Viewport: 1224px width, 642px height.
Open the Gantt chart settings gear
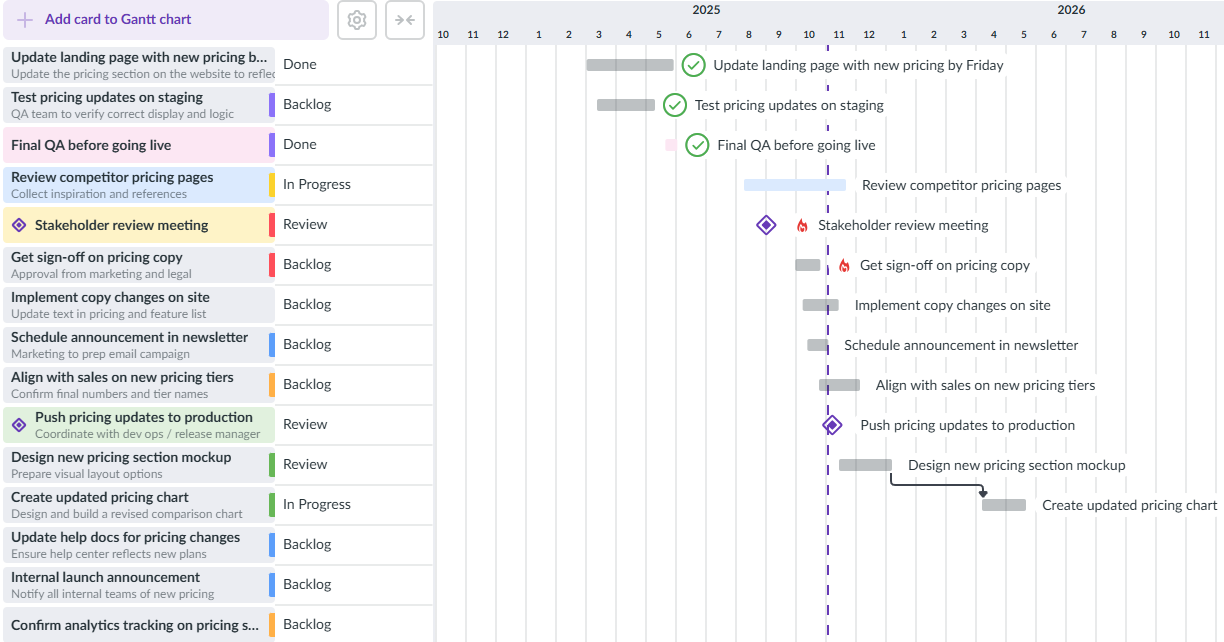tap(356, 20)
